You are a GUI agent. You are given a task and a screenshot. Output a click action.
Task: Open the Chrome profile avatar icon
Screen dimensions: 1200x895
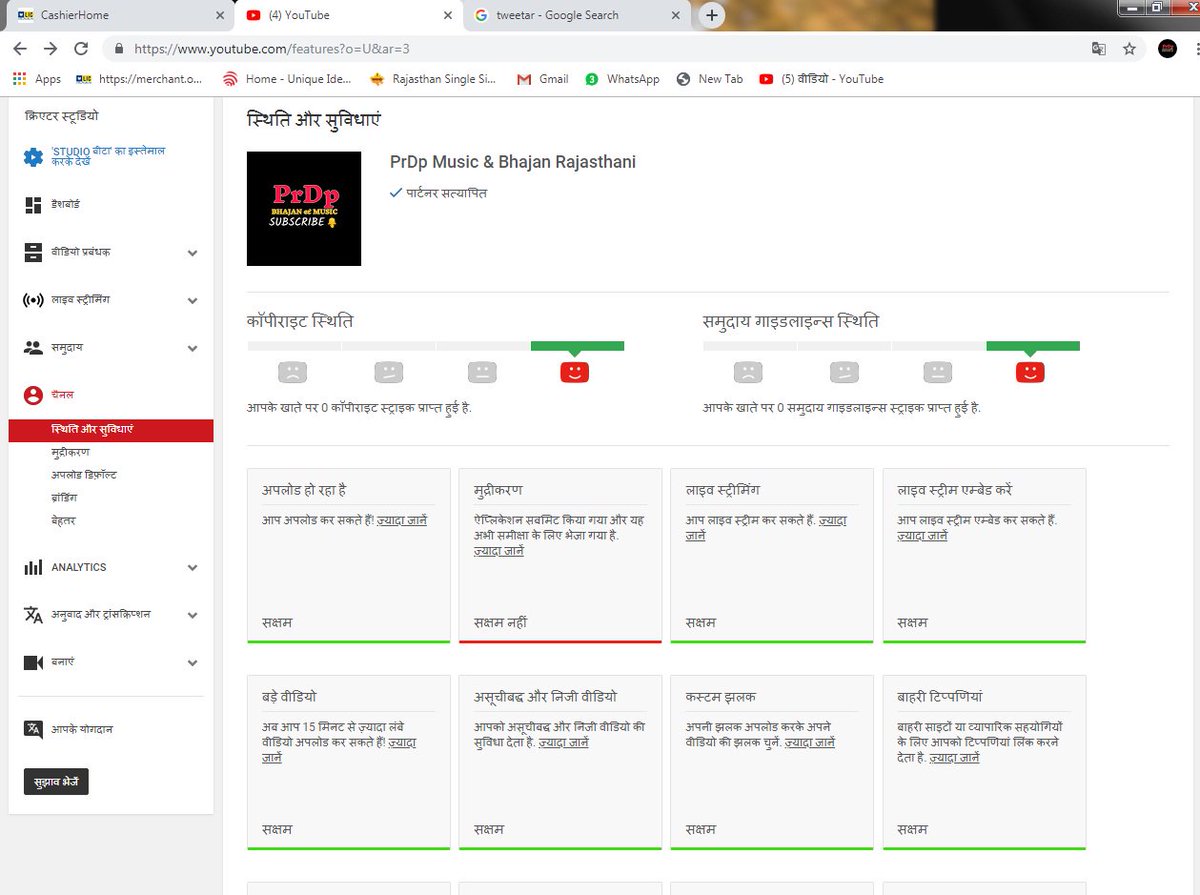coord(1167,48)
